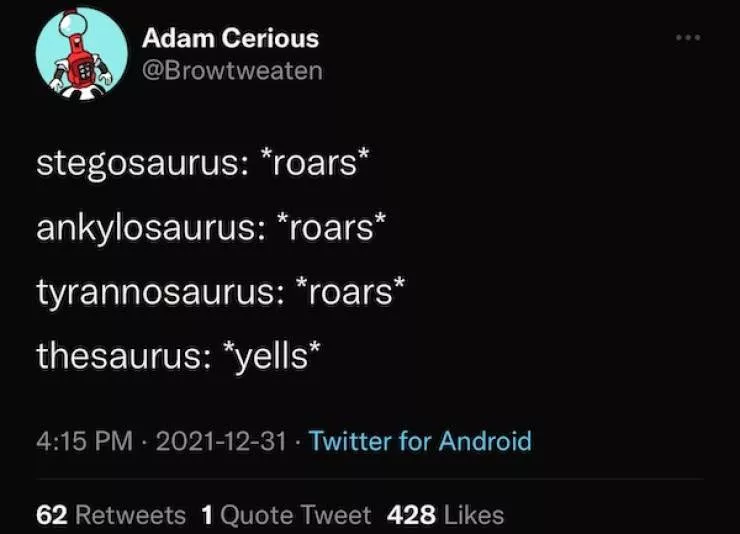Open Adam Cerious's profile avatar
Screen dimensions: 740x534
[82, 54]
